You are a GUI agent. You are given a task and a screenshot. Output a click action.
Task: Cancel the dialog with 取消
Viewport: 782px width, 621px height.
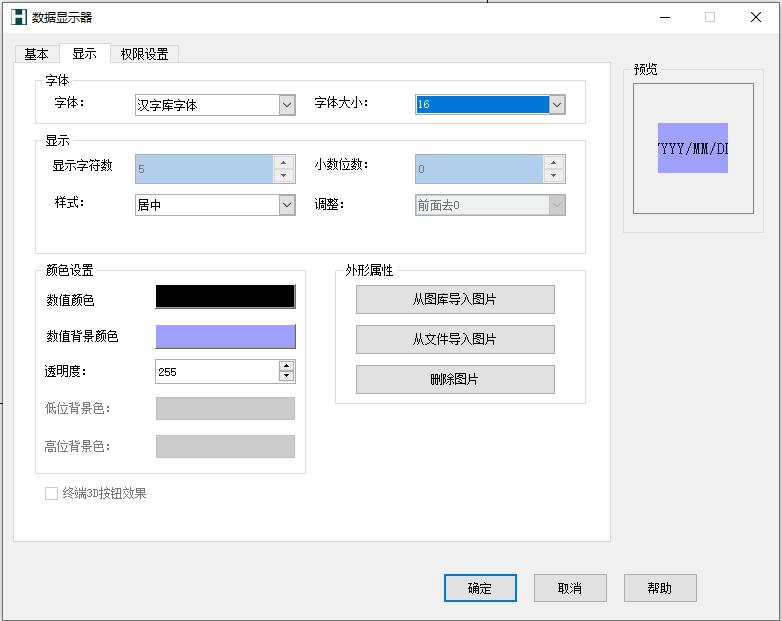tap(570, 588)
